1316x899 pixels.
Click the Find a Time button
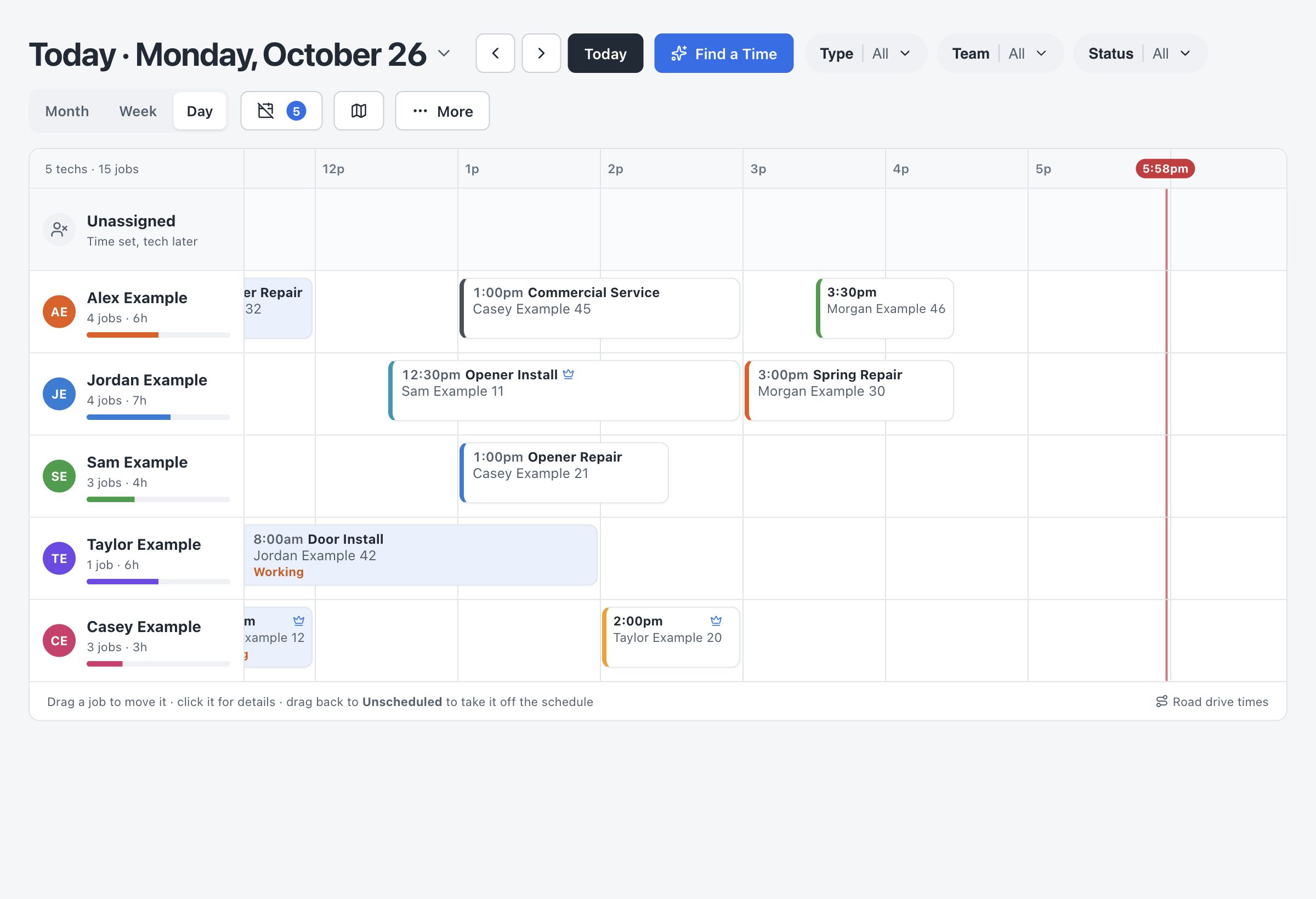click(x=724, y=53)
